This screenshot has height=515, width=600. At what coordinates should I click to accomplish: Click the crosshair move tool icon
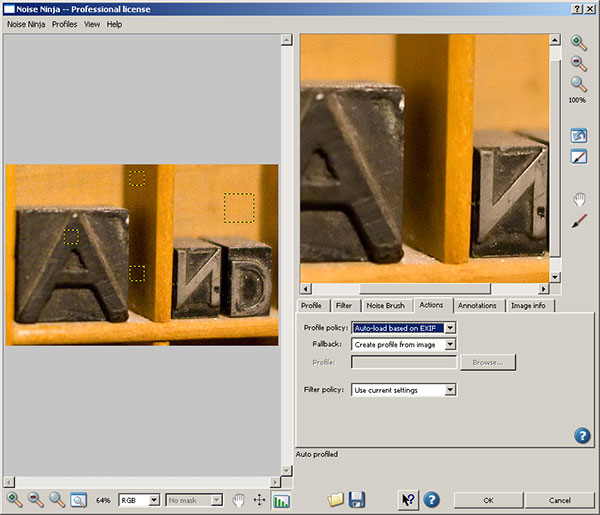(260, 499)
